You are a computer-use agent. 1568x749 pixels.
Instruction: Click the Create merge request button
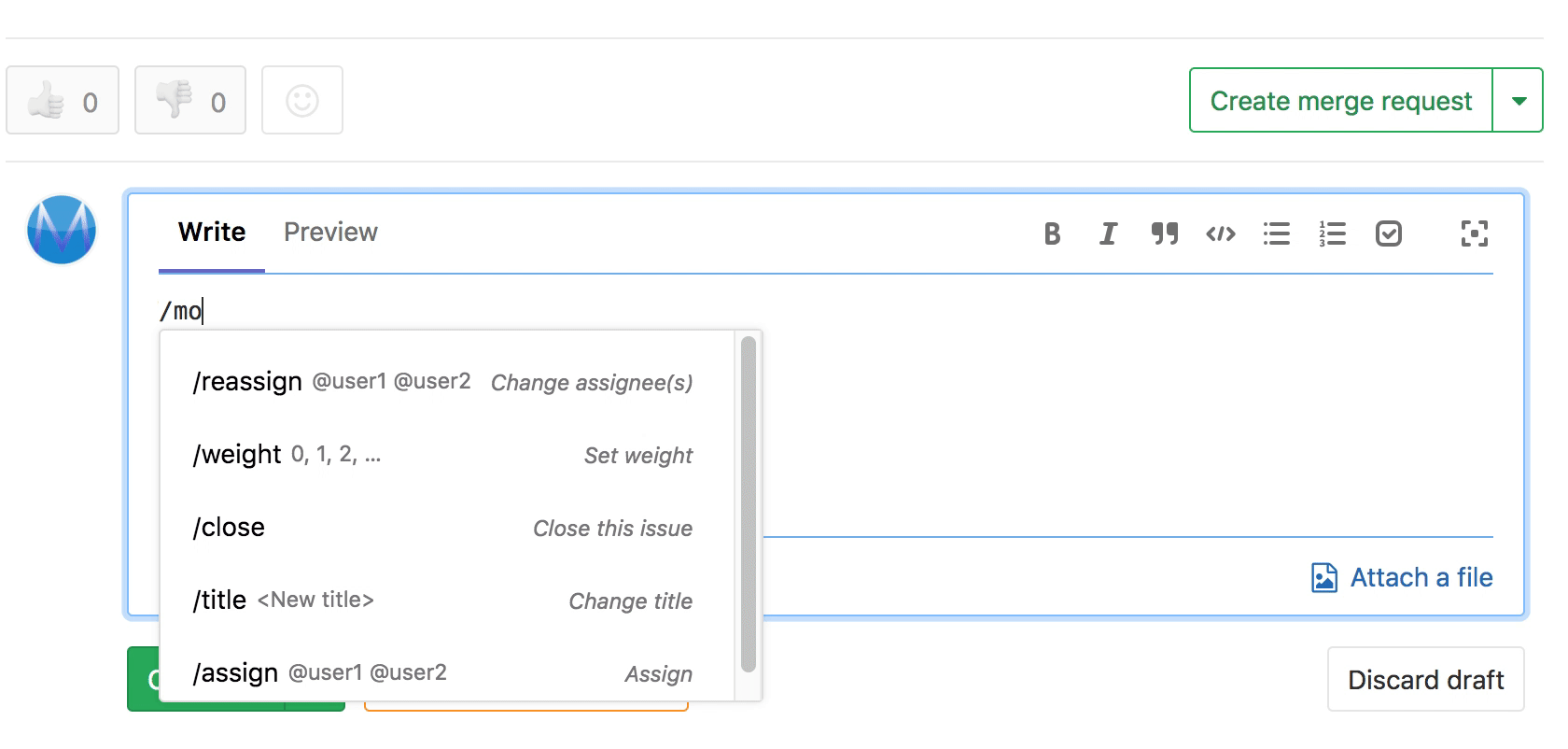[1340, 101]
